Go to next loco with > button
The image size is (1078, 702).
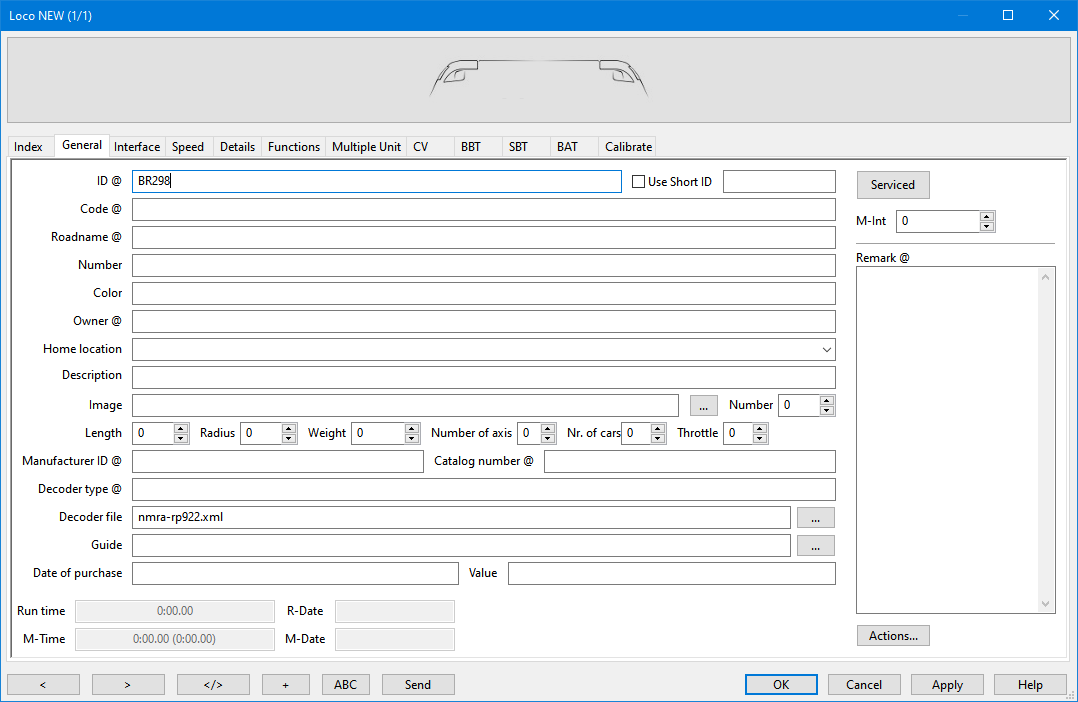128,685
